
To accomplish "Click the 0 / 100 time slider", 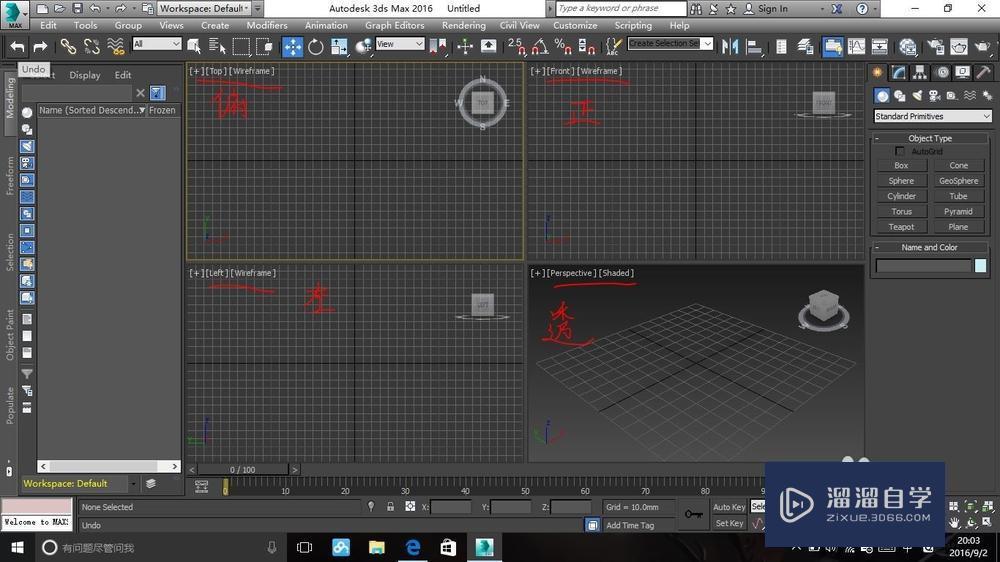I will tap(242, 470).
